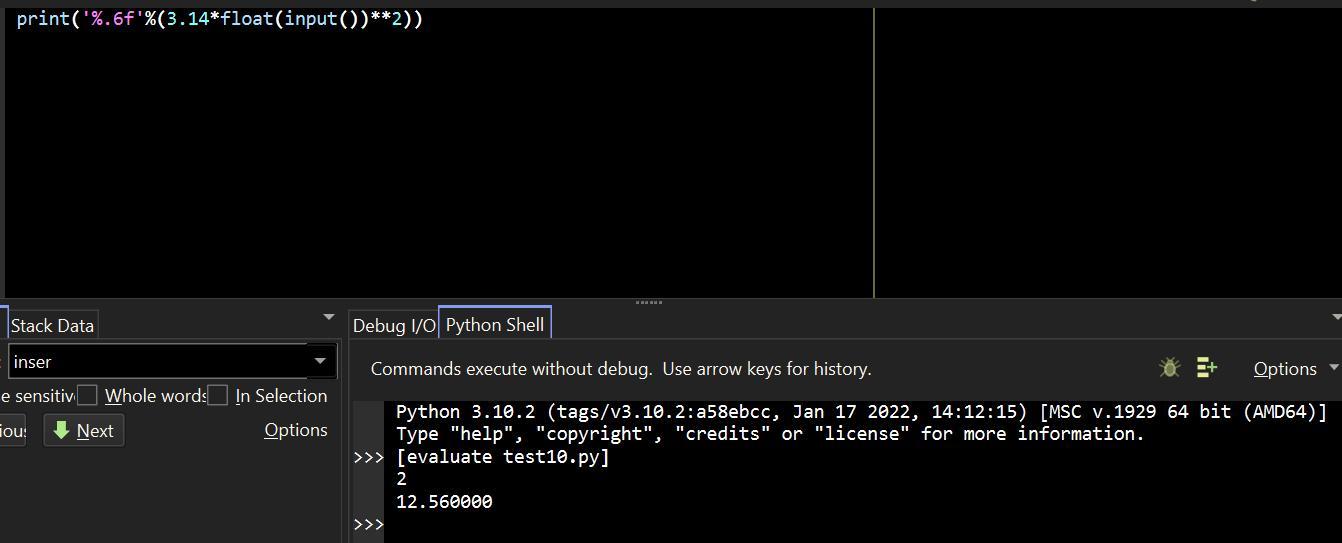Open the panel menu arrow right of the Python Shell tab

(x=1336, y=318)
